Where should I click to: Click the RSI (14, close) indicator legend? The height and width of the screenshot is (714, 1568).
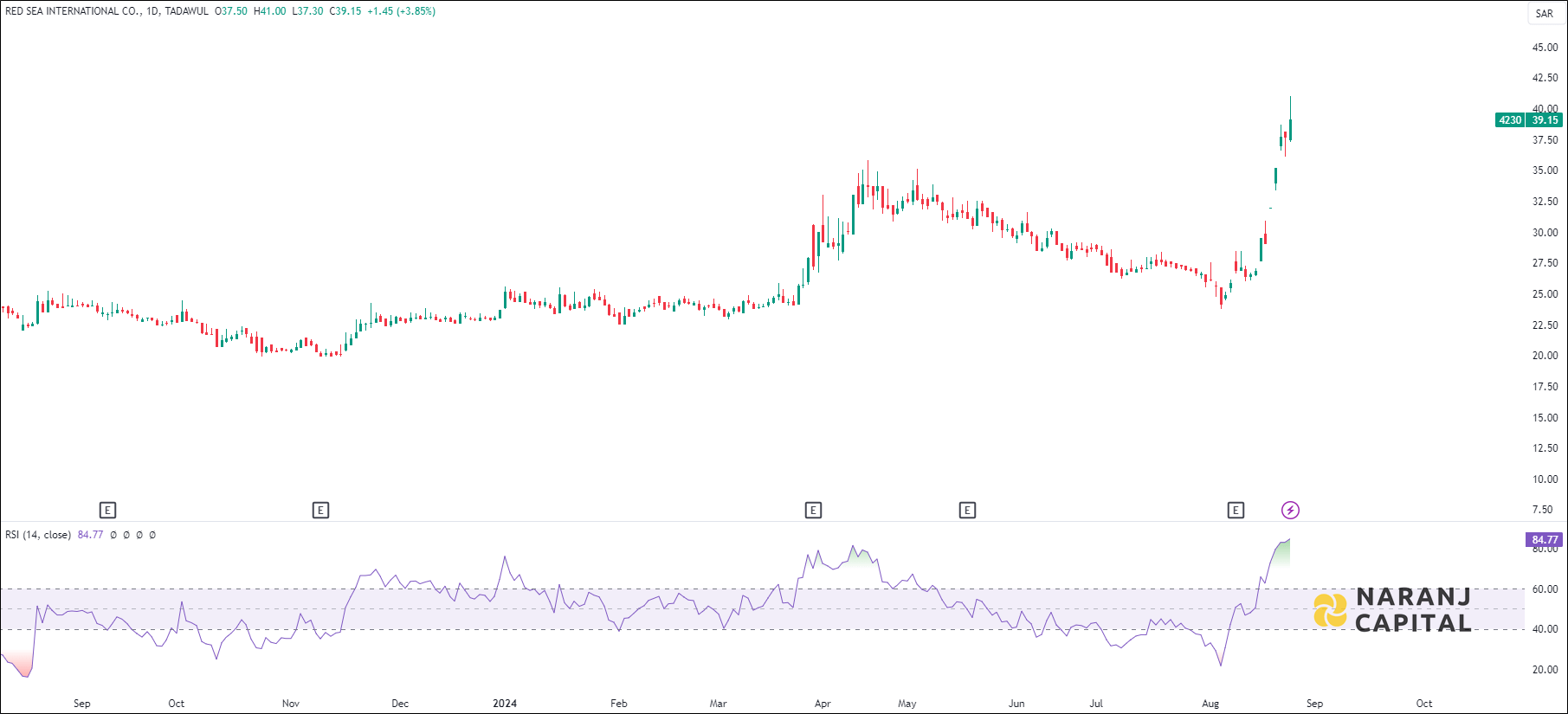click(x=38, y=535)
